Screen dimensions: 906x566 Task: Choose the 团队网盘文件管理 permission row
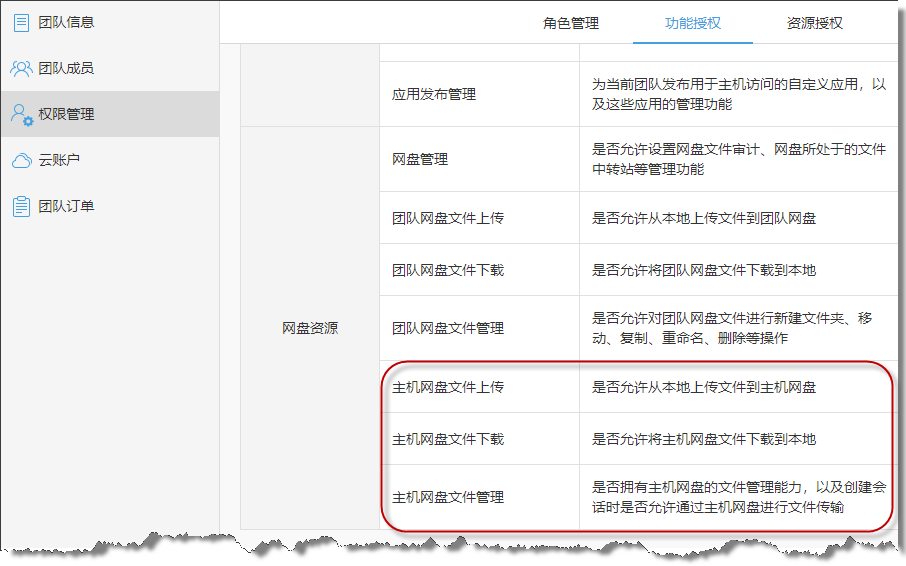(x=447, y=328)
